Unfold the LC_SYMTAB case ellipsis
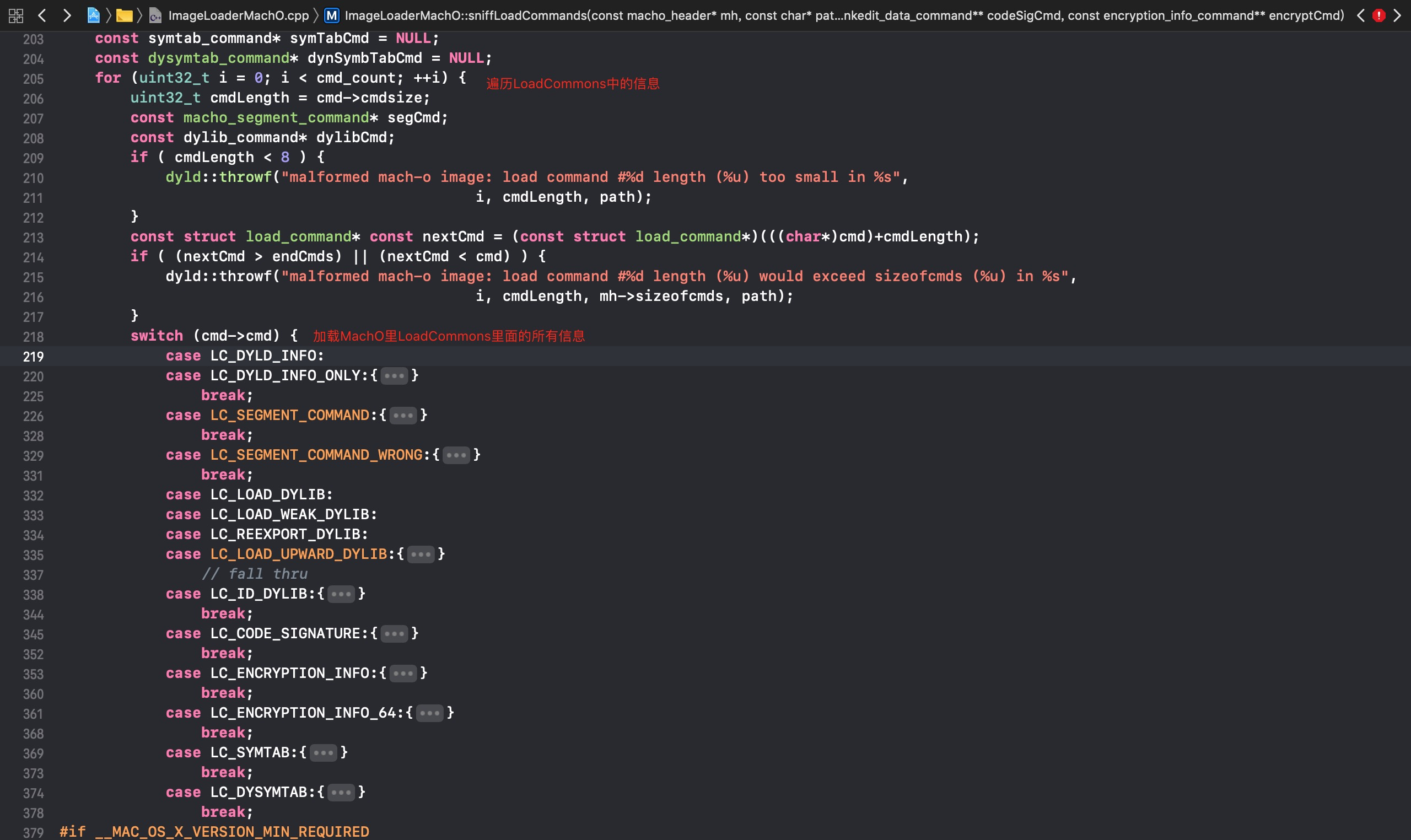This screenshot has height=840, width=1411. 323,753
